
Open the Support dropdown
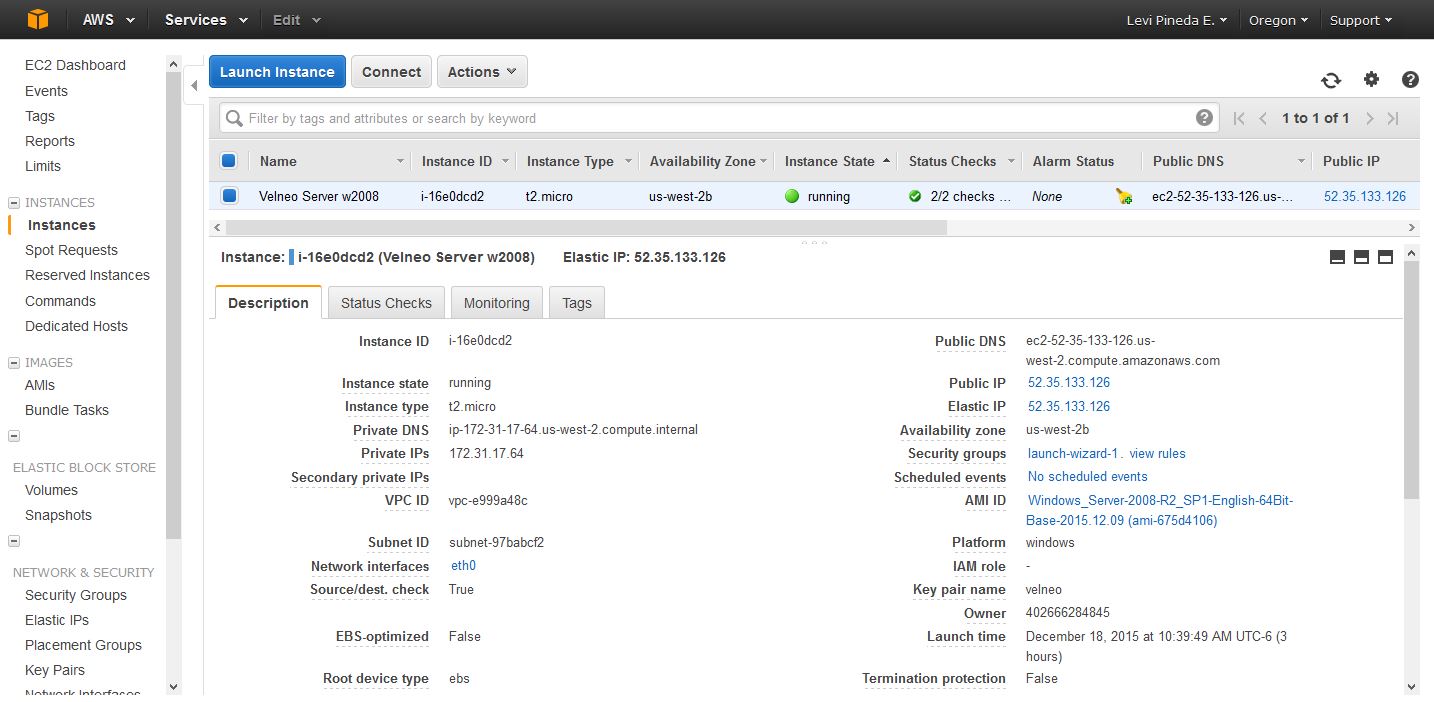(1361, 20)
